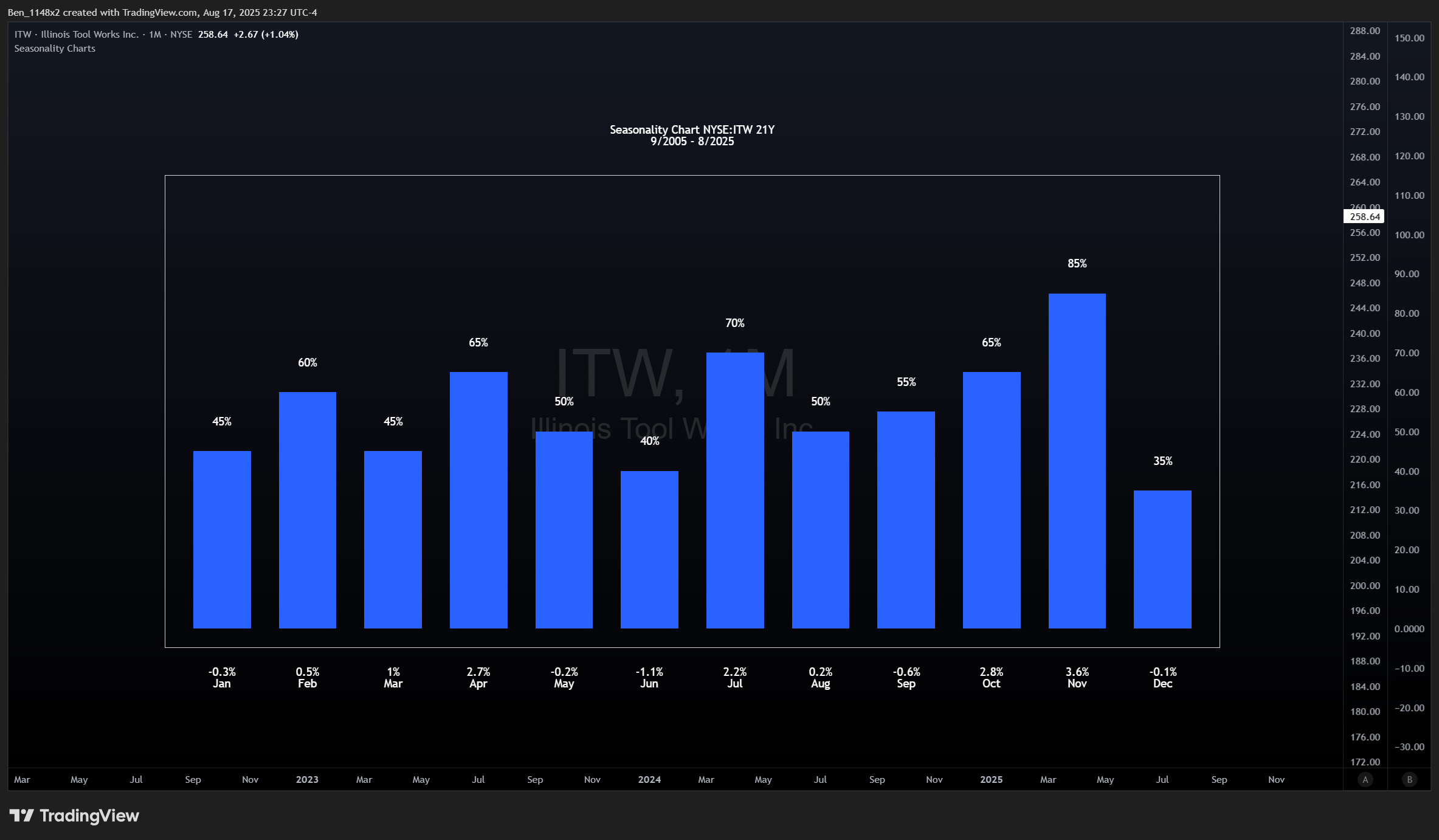The image size is (1439, 840).
Task: Click the February bar showing 60%
Action: click(307, 509)
